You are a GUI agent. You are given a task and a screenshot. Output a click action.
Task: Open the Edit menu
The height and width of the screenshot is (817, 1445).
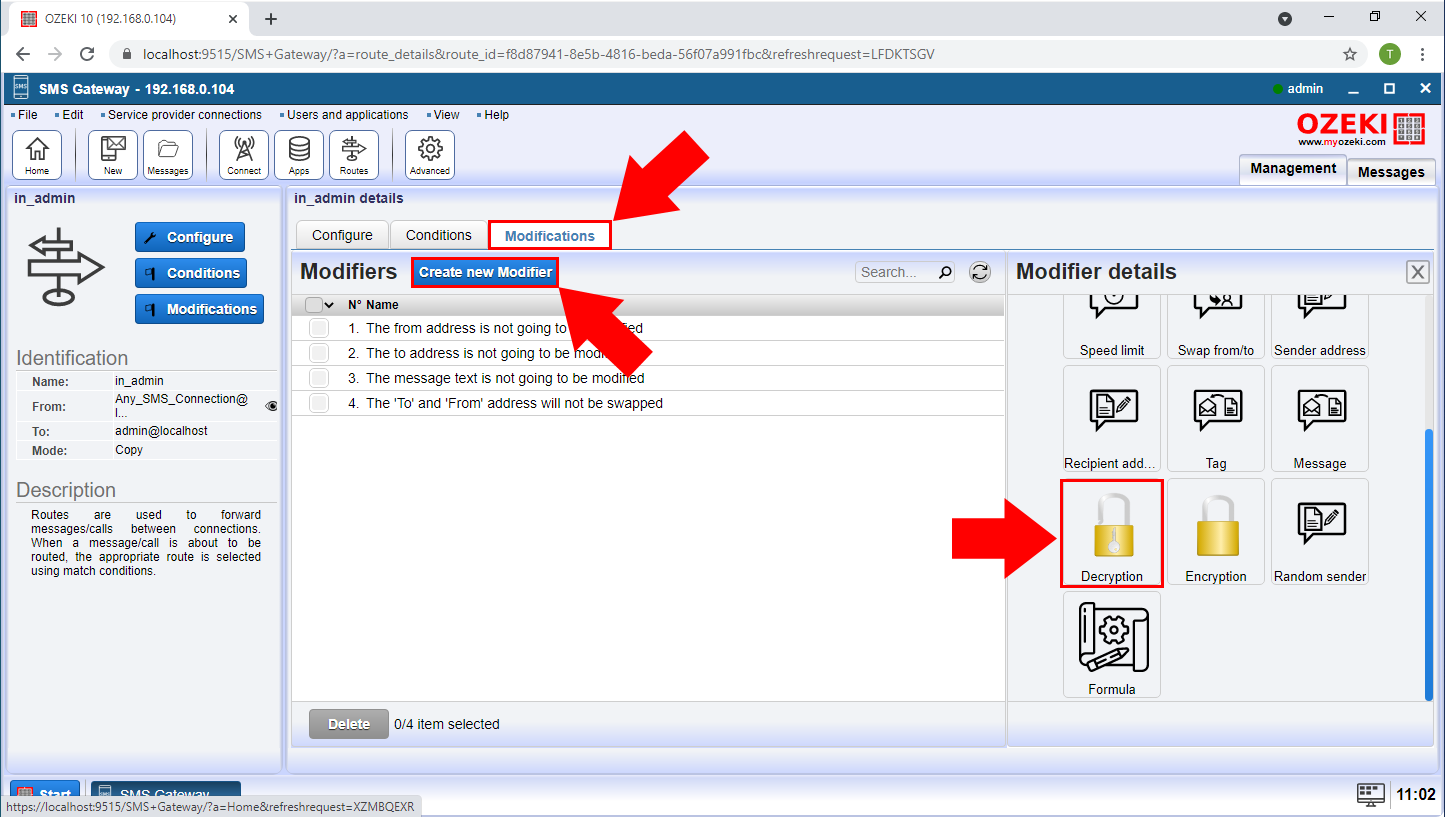coord(72,115)
